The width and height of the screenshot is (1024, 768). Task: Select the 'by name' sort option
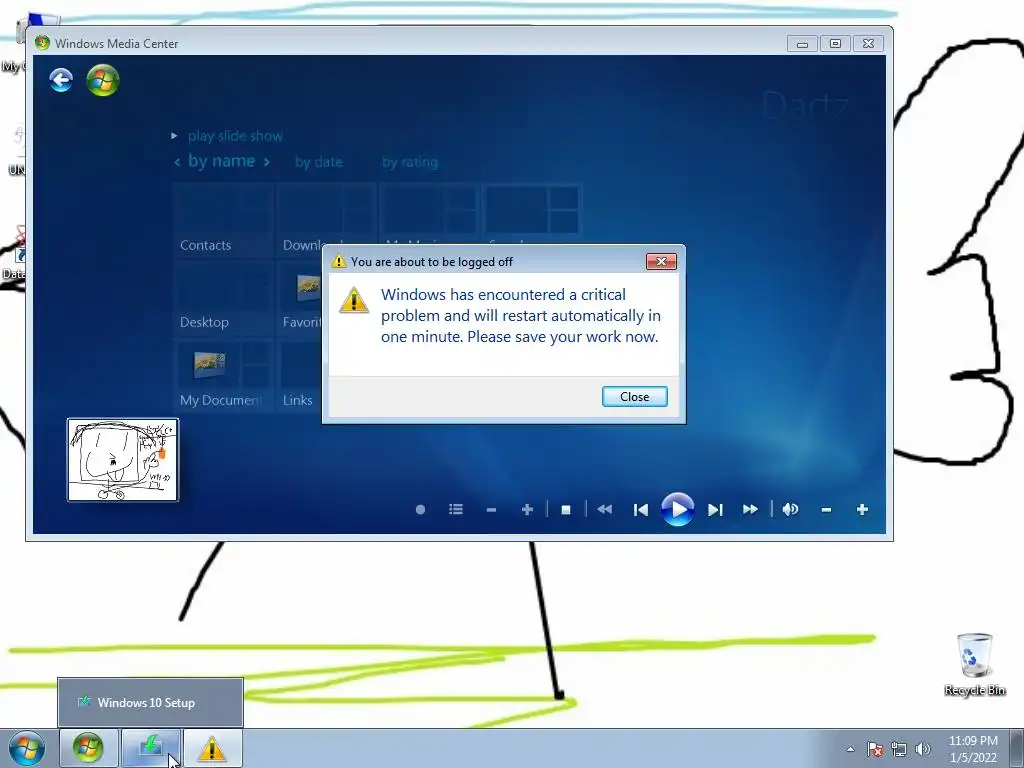click(221, 161)
